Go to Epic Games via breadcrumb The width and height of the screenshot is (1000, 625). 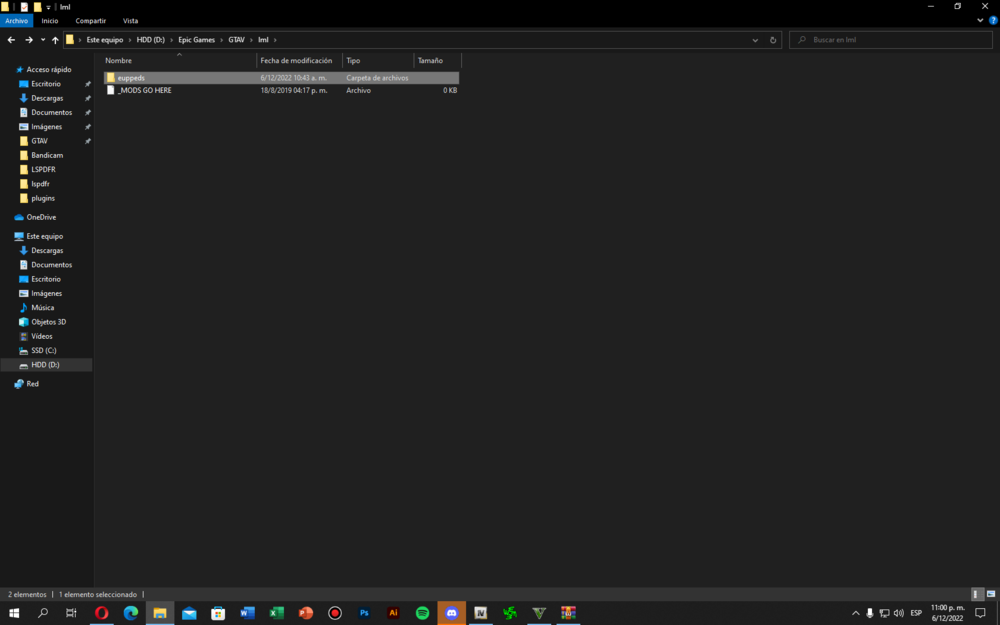196,40
